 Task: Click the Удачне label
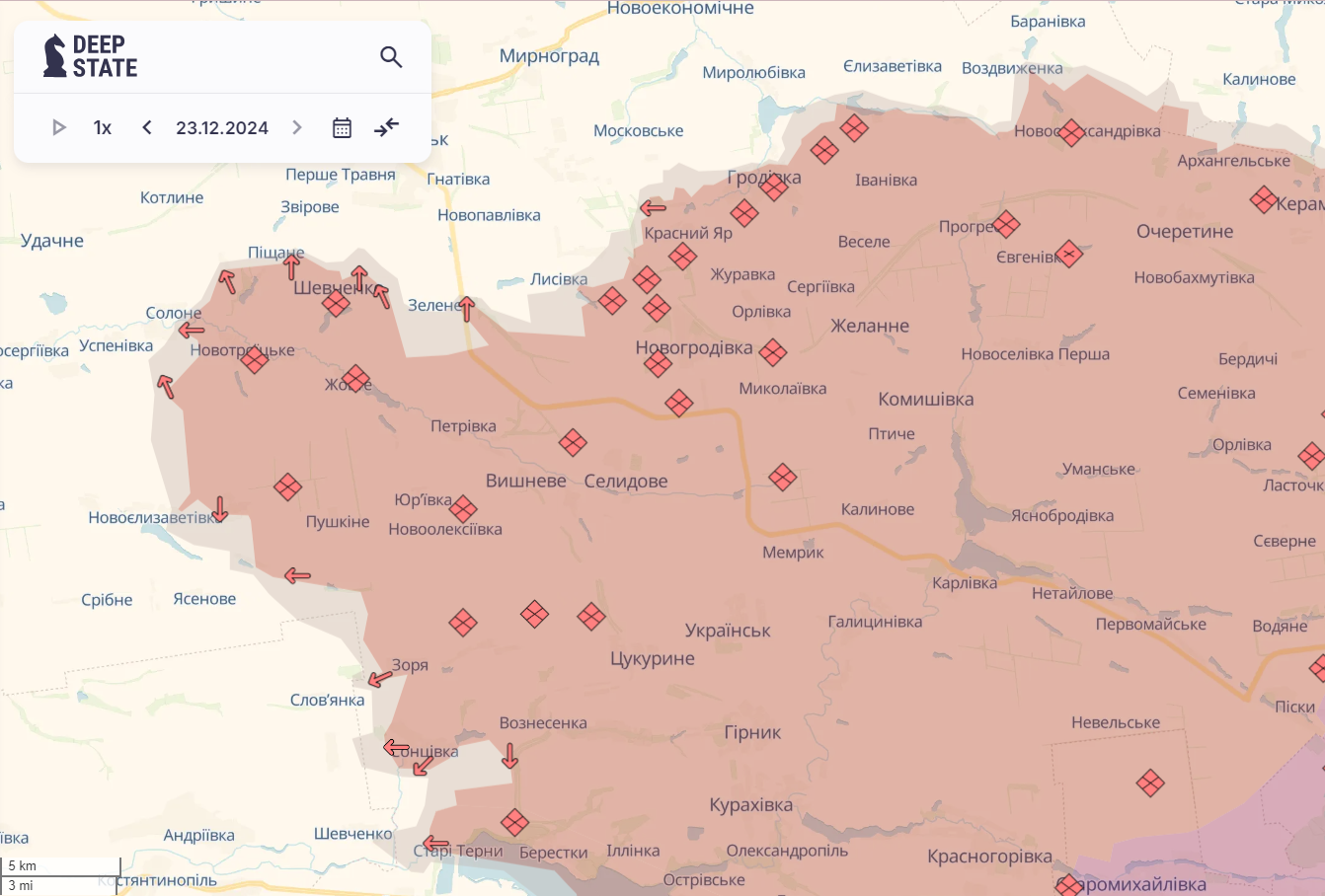[52, 241]
